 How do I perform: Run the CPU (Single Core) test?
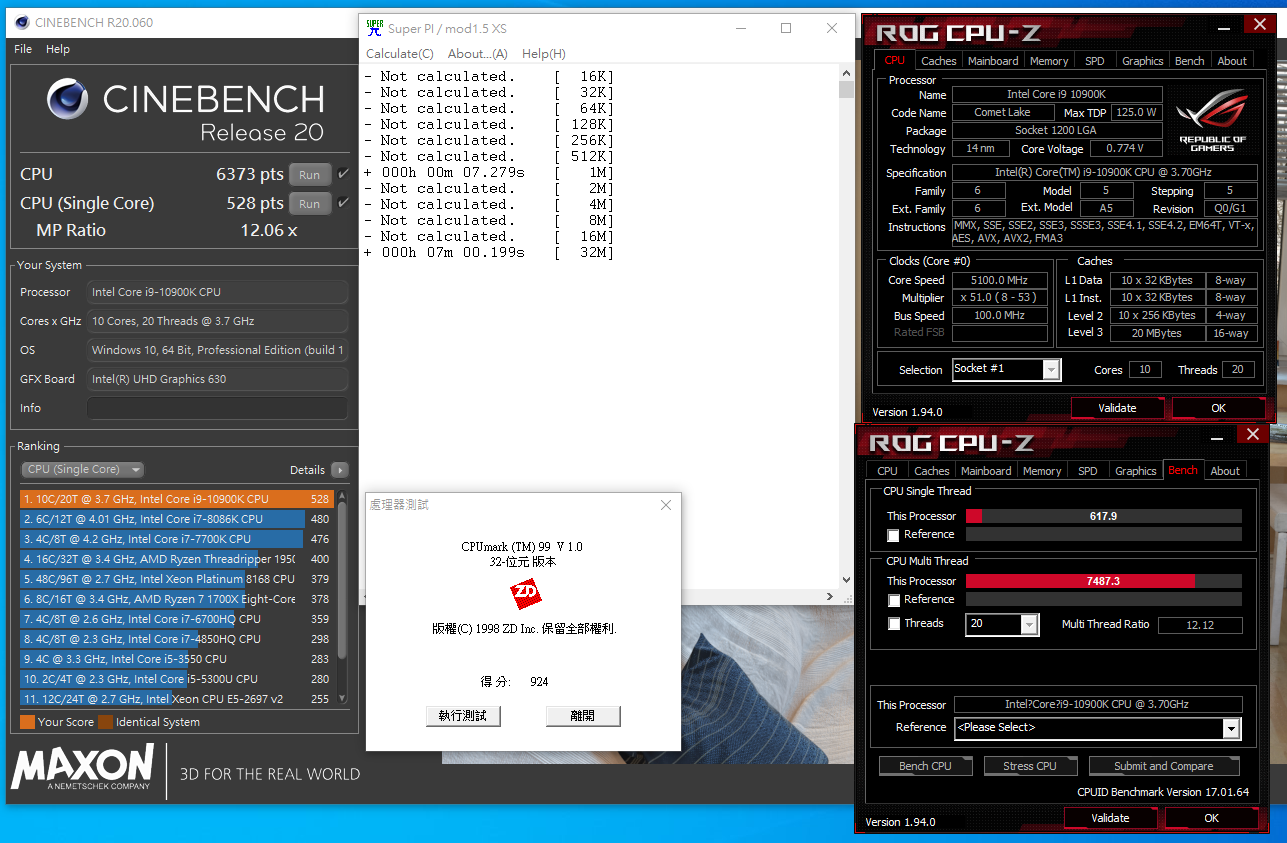[310, 203]
